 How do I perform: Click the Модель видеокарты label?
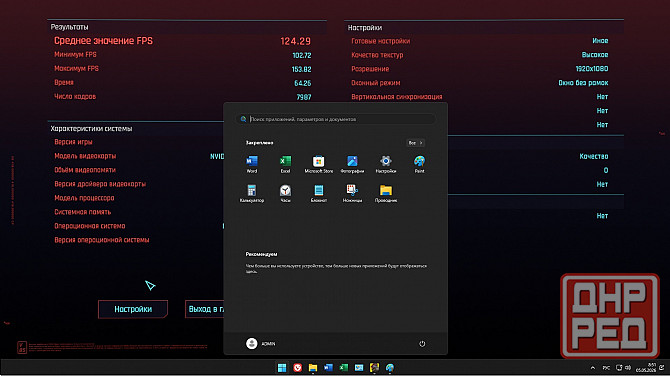pos(85,156)
